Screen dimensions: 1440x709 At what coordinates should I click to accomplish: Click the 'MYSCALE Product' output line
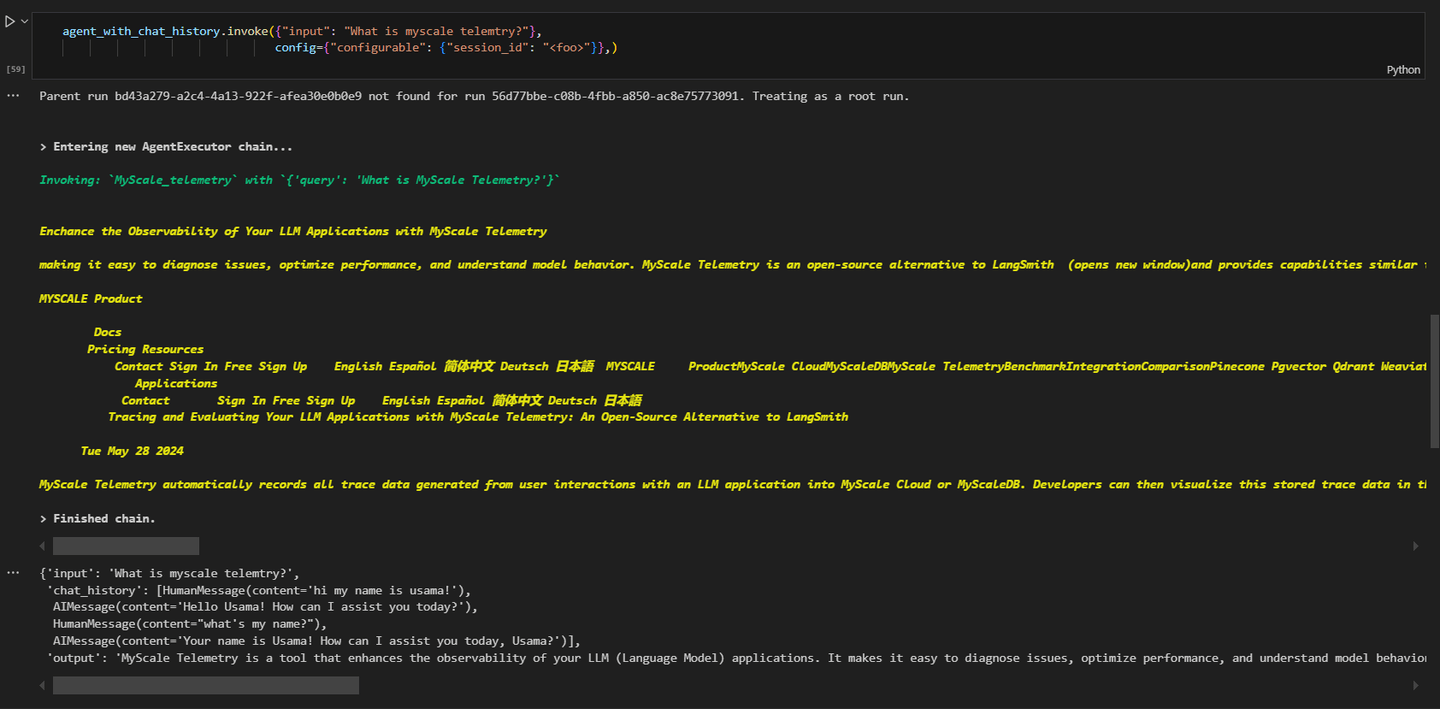(x=91, y=298)
